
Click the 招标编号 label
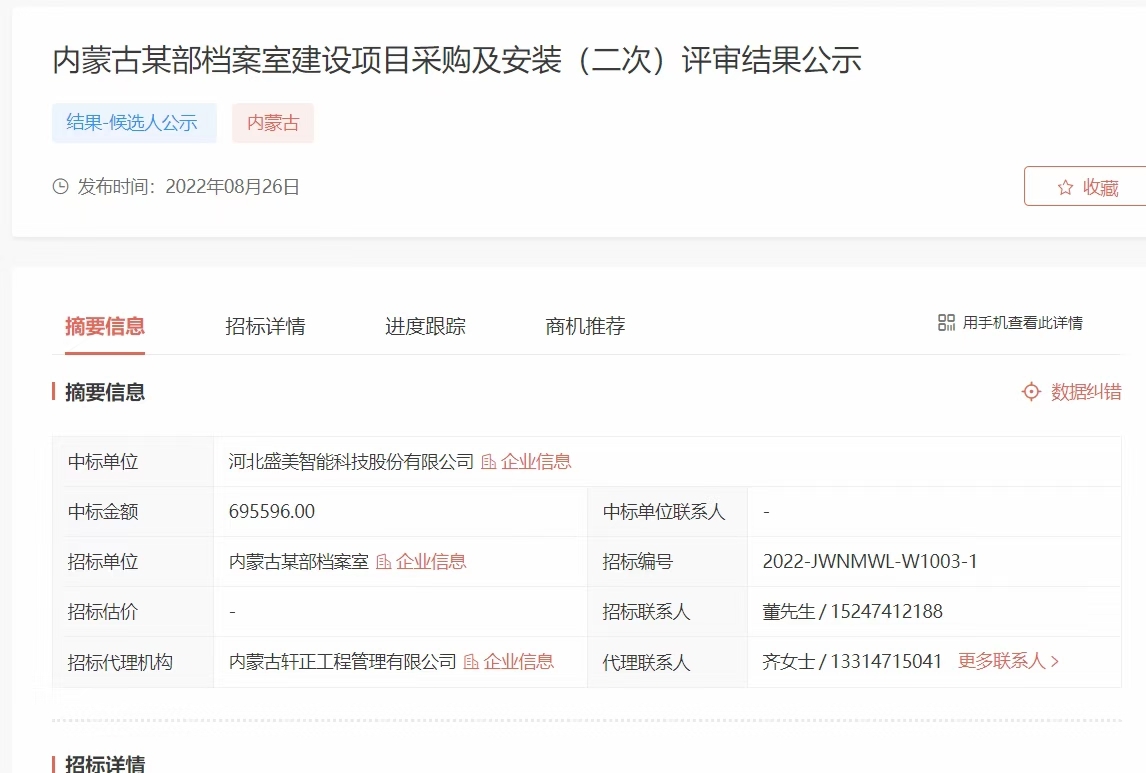pyautogui.click(x=637, y=562)
